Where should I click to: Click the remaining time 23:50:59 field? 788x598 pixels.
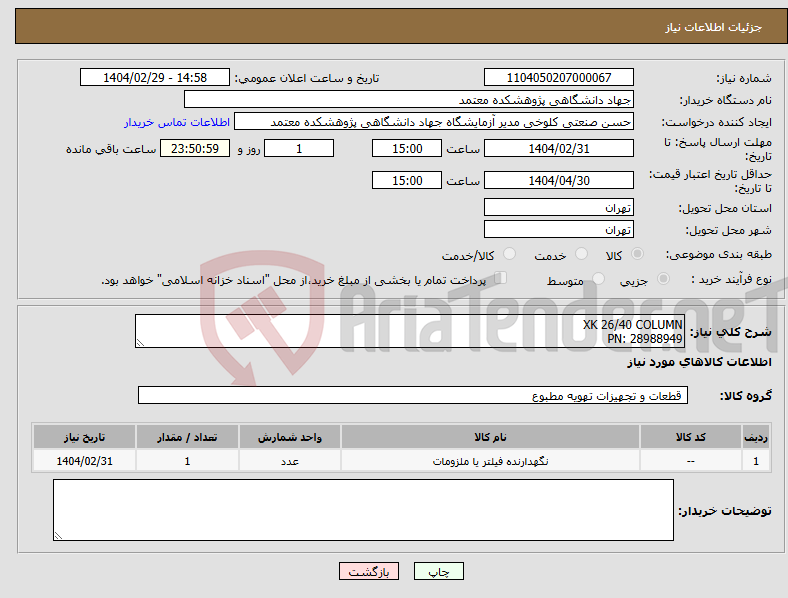(x=195, y=148)
